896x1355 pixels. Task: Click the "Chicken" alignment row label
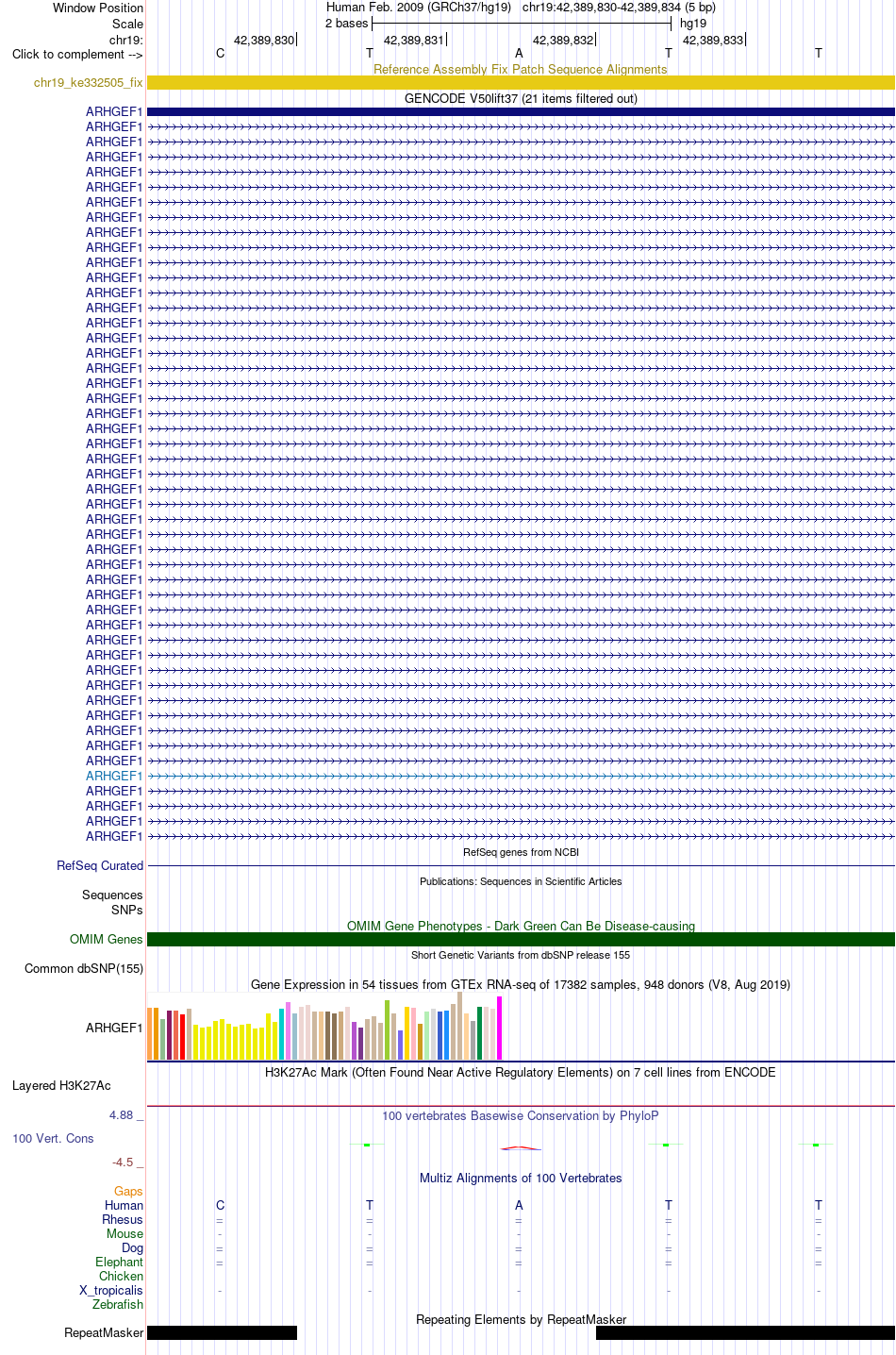(x=122, y=1276)
